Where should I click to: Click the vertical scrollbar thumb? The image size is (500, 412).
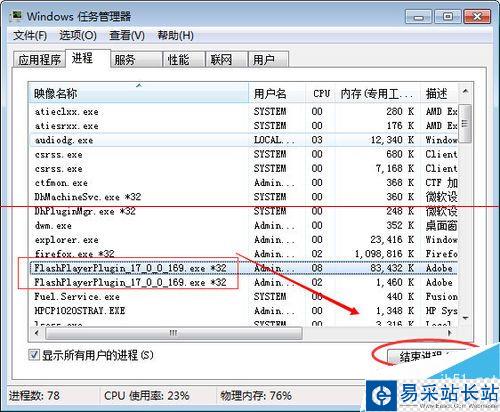(x=465, y=123)
